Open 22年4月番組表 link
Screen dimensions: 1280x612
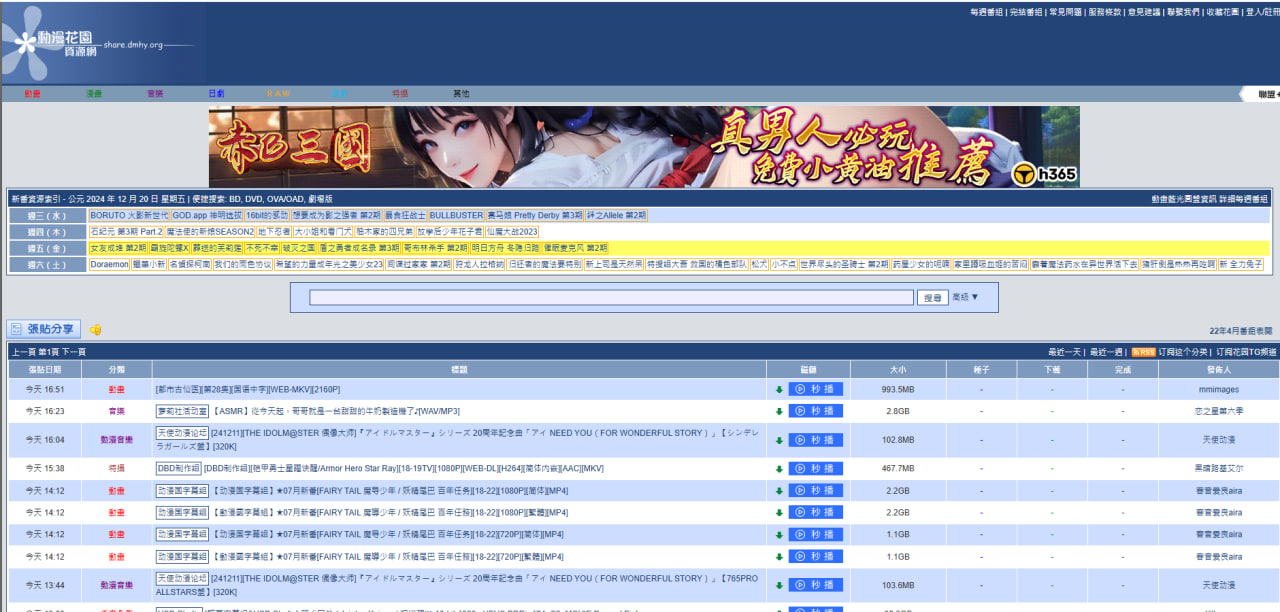[x=1241, y=330]
